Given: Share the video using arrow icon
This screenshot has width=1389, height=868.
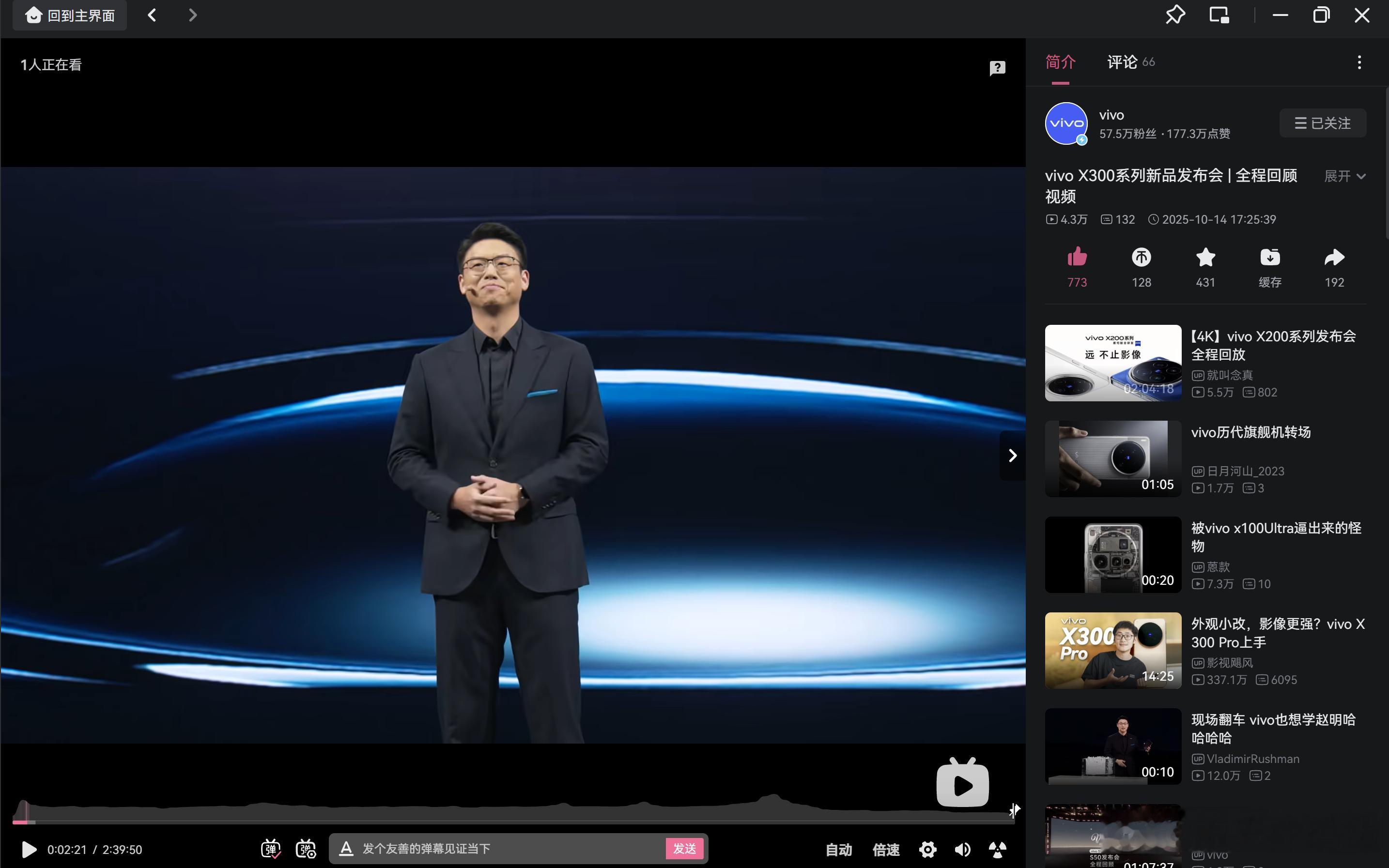Looking at the screenshot, I should click(x=1334, y=257).
